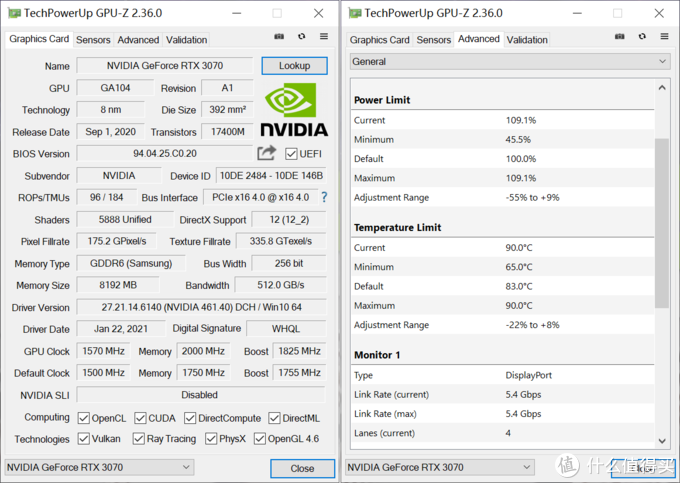The height and width of the screenshot is (483, 680).
Task: Click scroll down arrow in Advanced list
Action: 662,441
